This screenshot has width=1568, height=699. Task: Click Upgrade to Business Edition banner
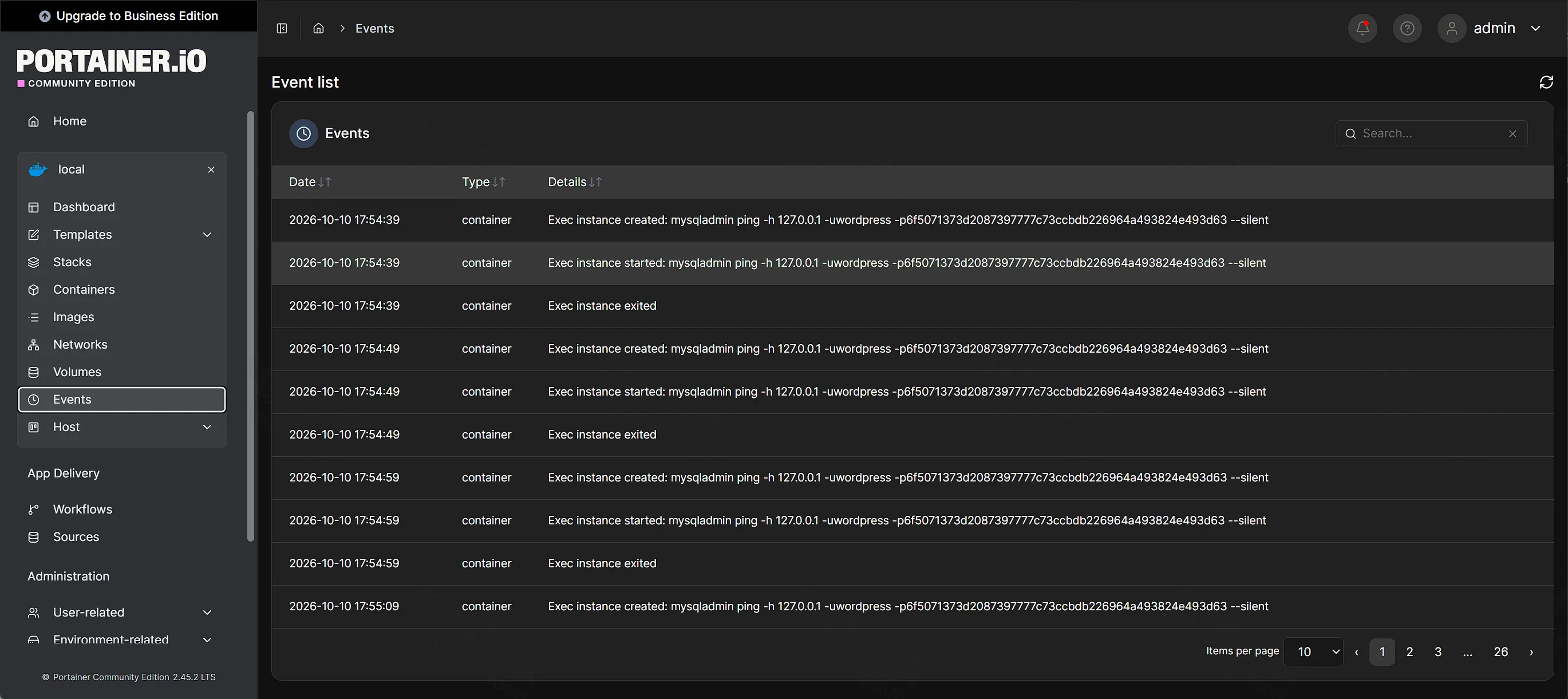[128, 16]
